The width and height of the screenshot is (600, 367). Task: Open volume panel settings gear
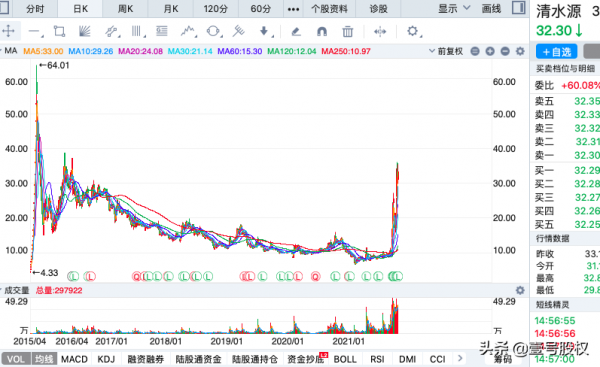point(520,290)
